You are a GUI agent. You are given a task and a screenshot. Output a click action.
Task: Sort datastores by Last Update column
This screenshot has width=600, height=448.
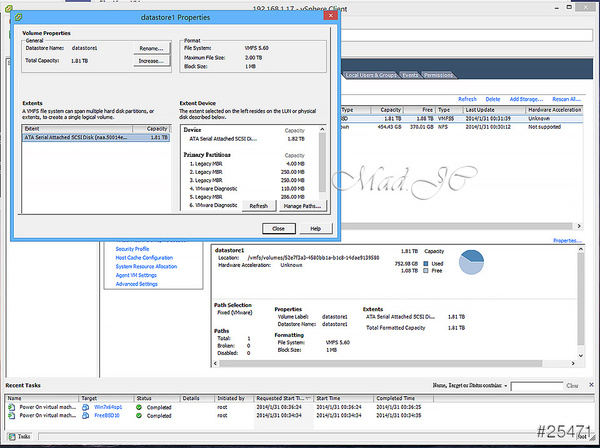(x=489, y=110)
